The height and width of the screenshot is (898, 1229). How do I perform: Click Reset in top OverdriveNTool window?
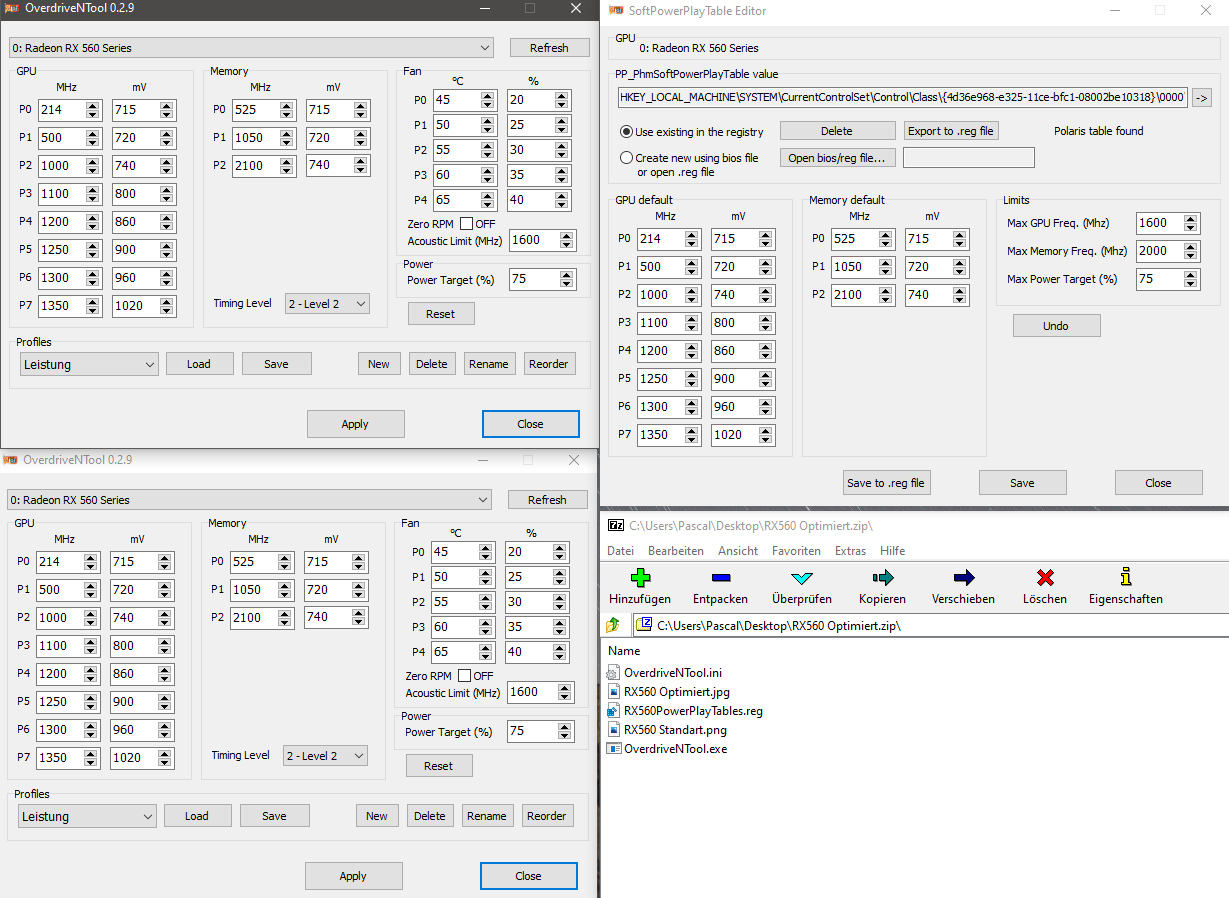pos(440,314)
